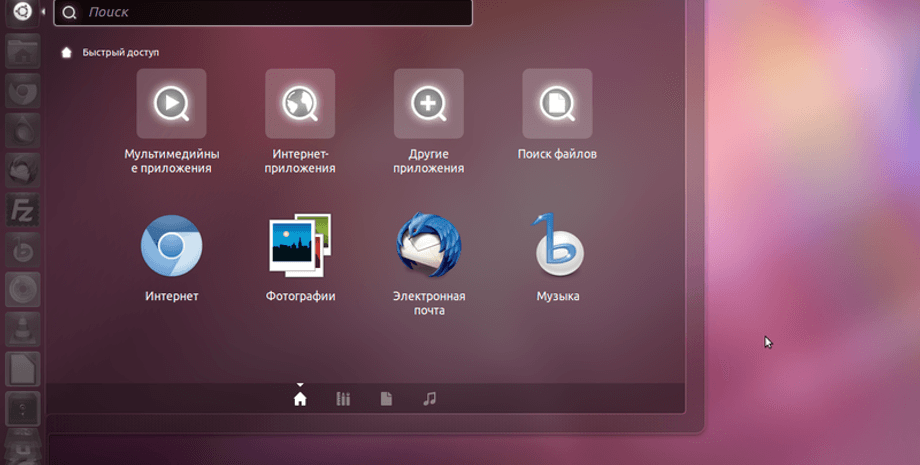This screenshot has height=465, width=920.
Task: Click the arrow beside the Ubuntu logo
Action: (43, 12)
